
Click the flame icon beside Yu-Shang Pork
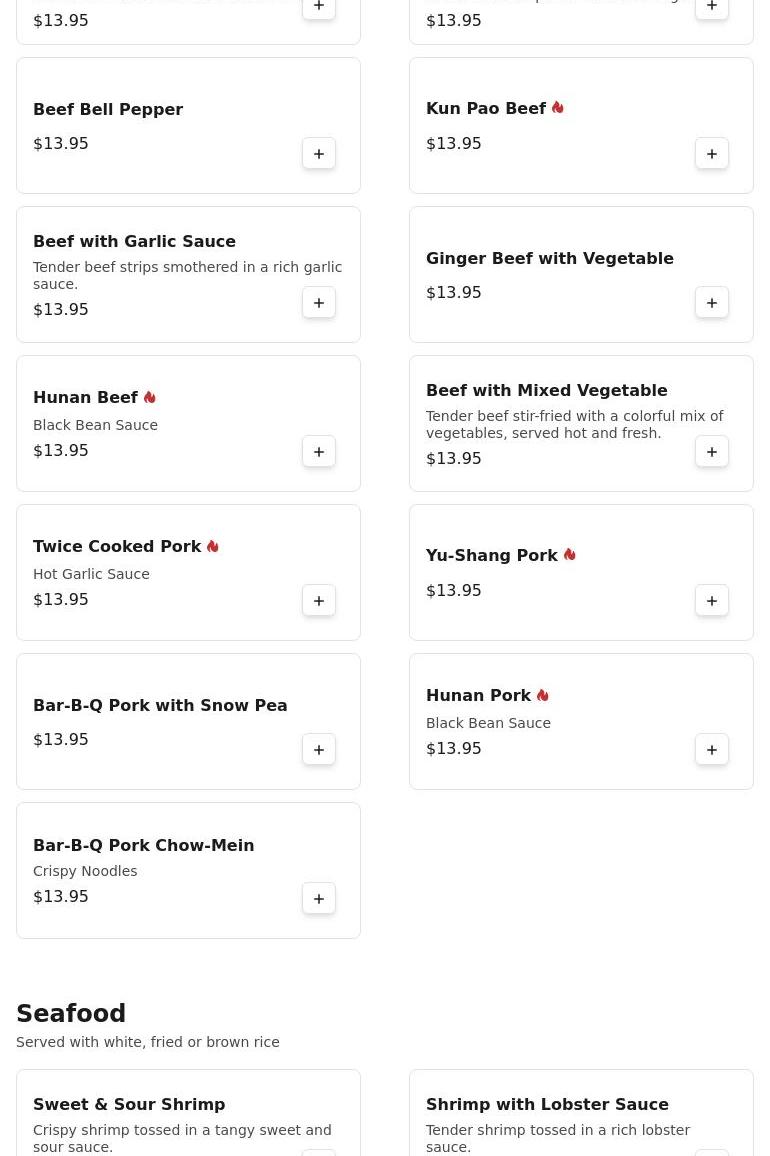pos(569,555)
